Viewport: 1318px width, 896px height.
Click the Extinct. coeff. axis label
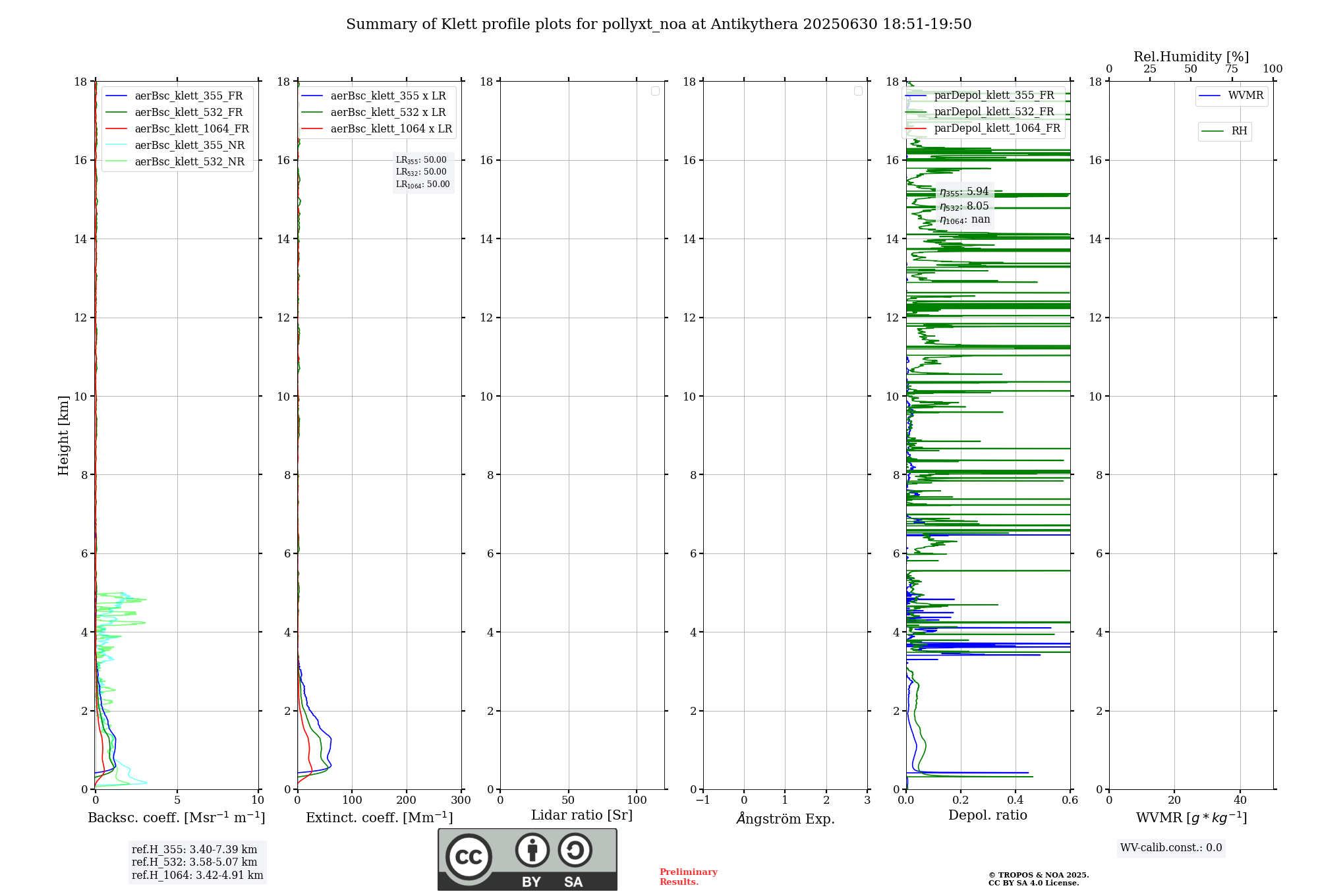pyautogui.click(x=380, y=818)
